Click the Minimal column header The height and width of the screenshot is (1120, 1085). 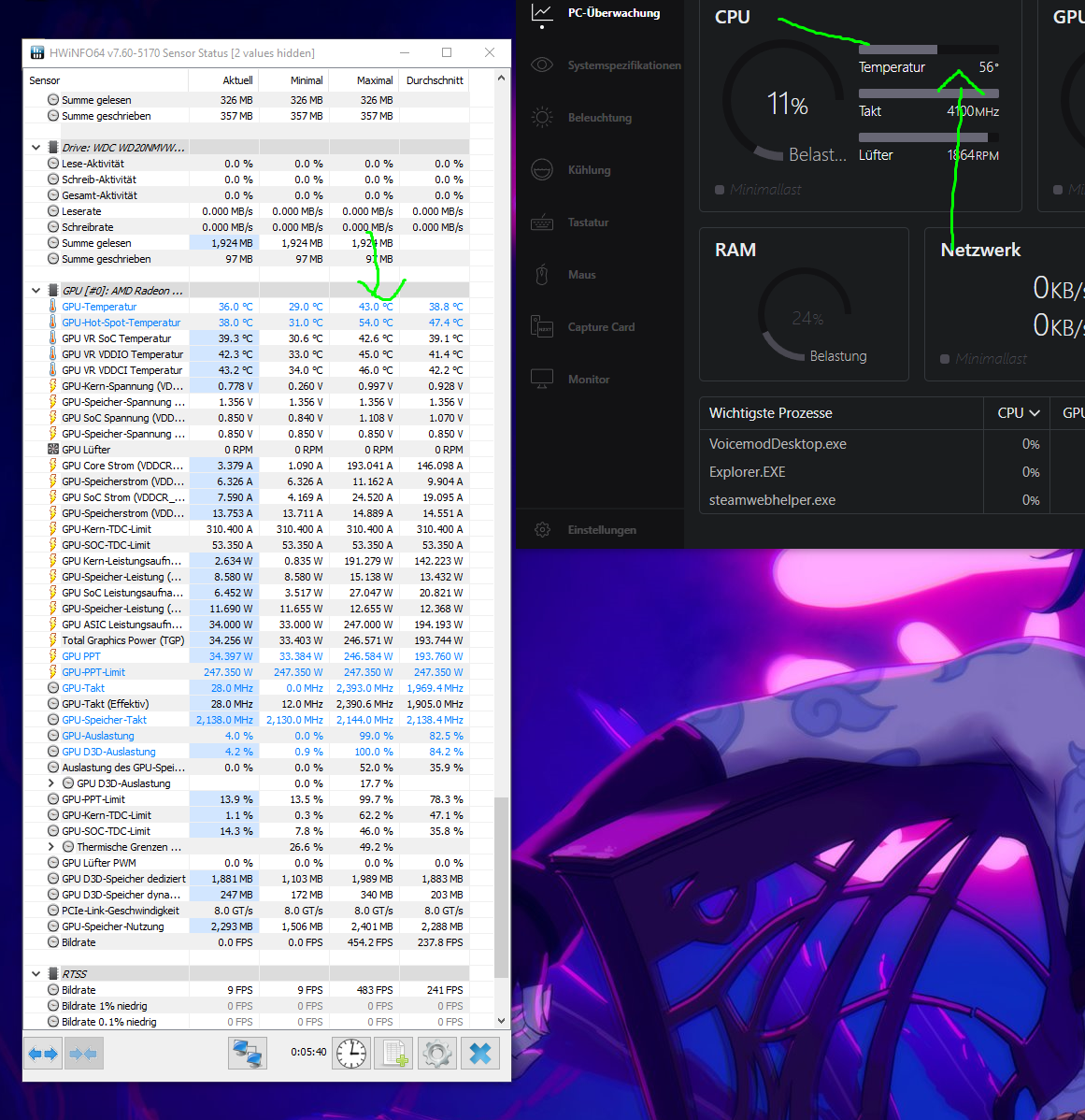tap(293, 80)
